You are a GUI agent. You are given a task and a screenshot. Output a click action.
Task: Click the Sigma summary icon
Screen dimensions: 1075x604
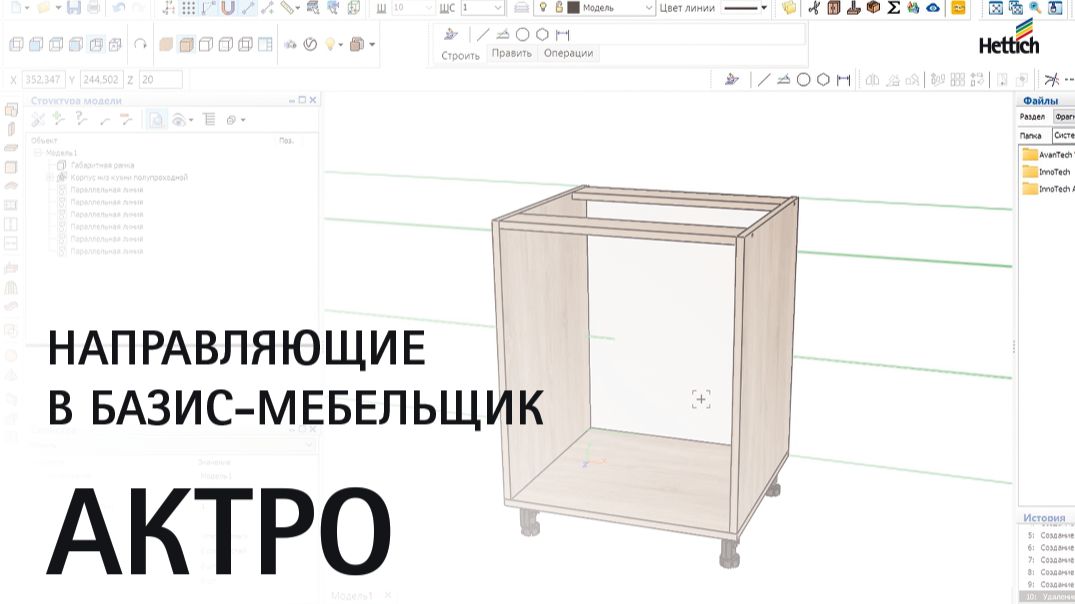coord(893,8)
